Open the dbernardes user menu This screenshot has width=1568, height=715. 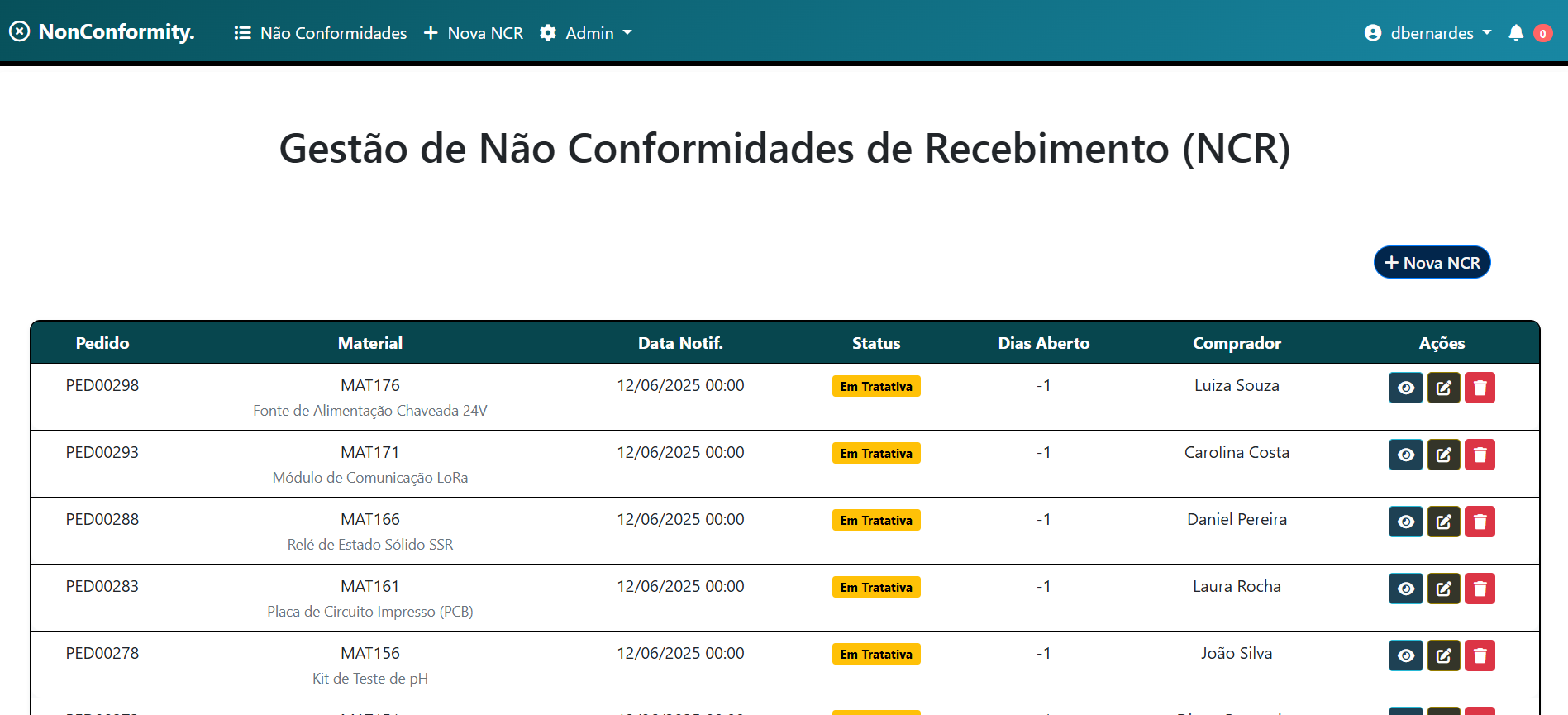point(1427,33)
